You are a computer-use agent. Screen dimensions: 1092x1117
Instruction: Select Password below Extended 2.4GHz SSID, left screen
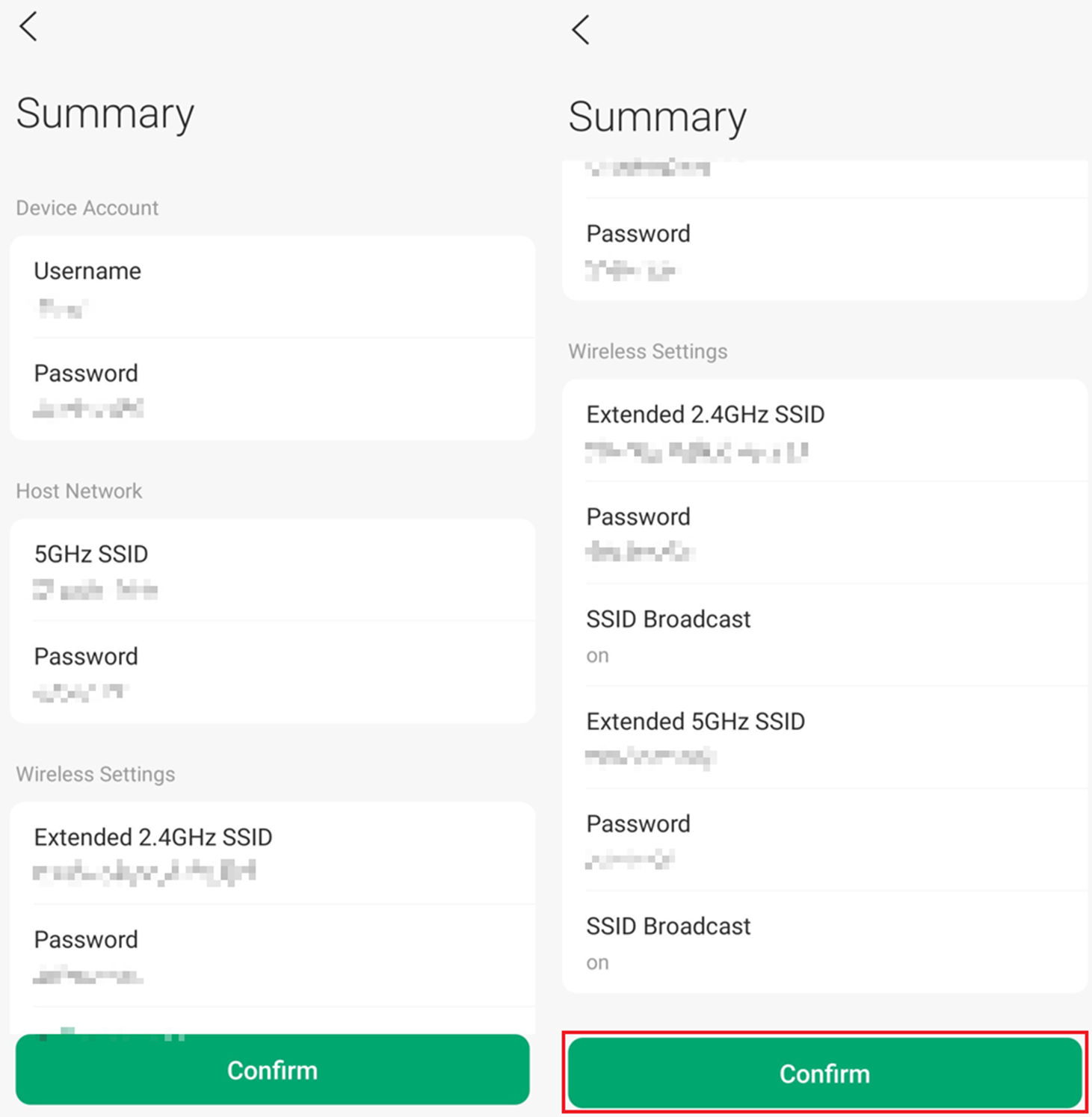(x=272, y=956)
